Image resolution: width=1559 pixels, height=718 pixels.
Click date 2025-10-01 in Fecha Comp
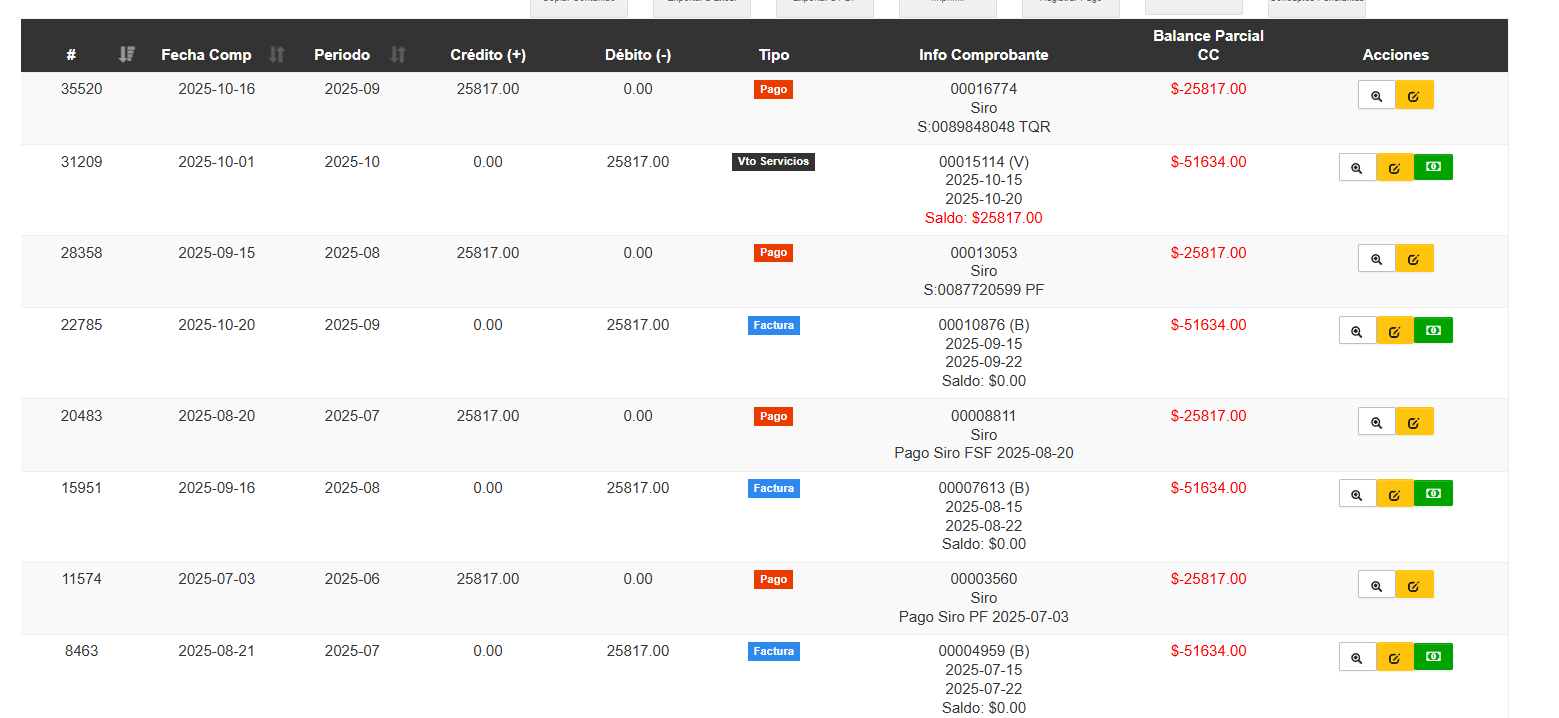click(x=216, y=162)
